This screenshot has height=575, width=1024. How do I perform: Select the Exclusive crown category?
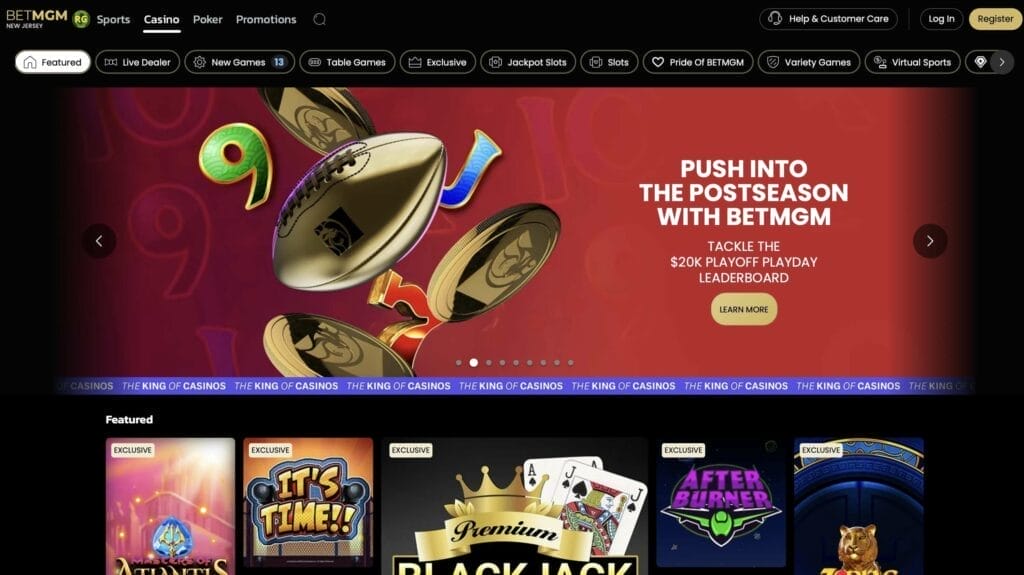click(x=438, y=62)
